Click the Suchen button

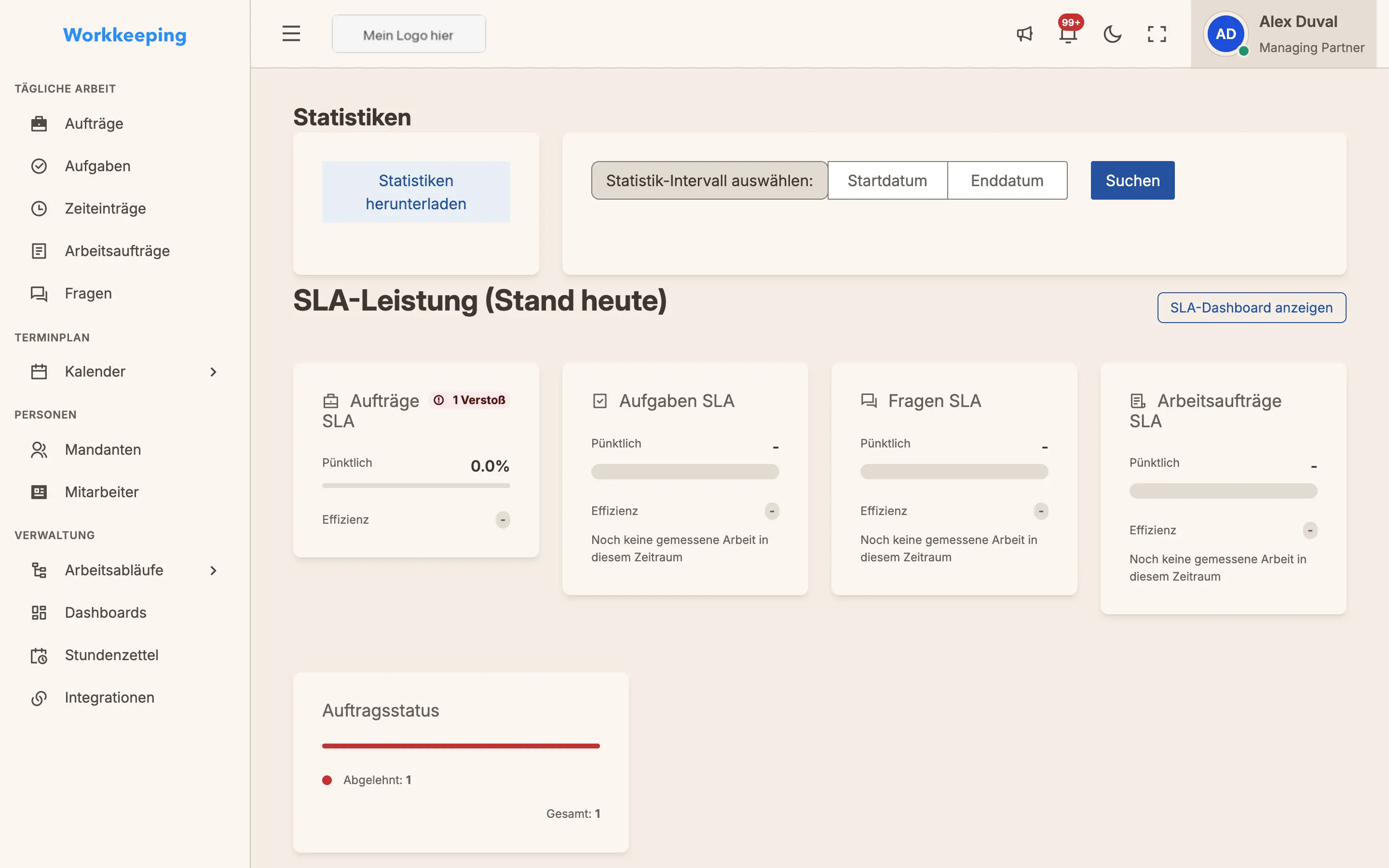1132,180
